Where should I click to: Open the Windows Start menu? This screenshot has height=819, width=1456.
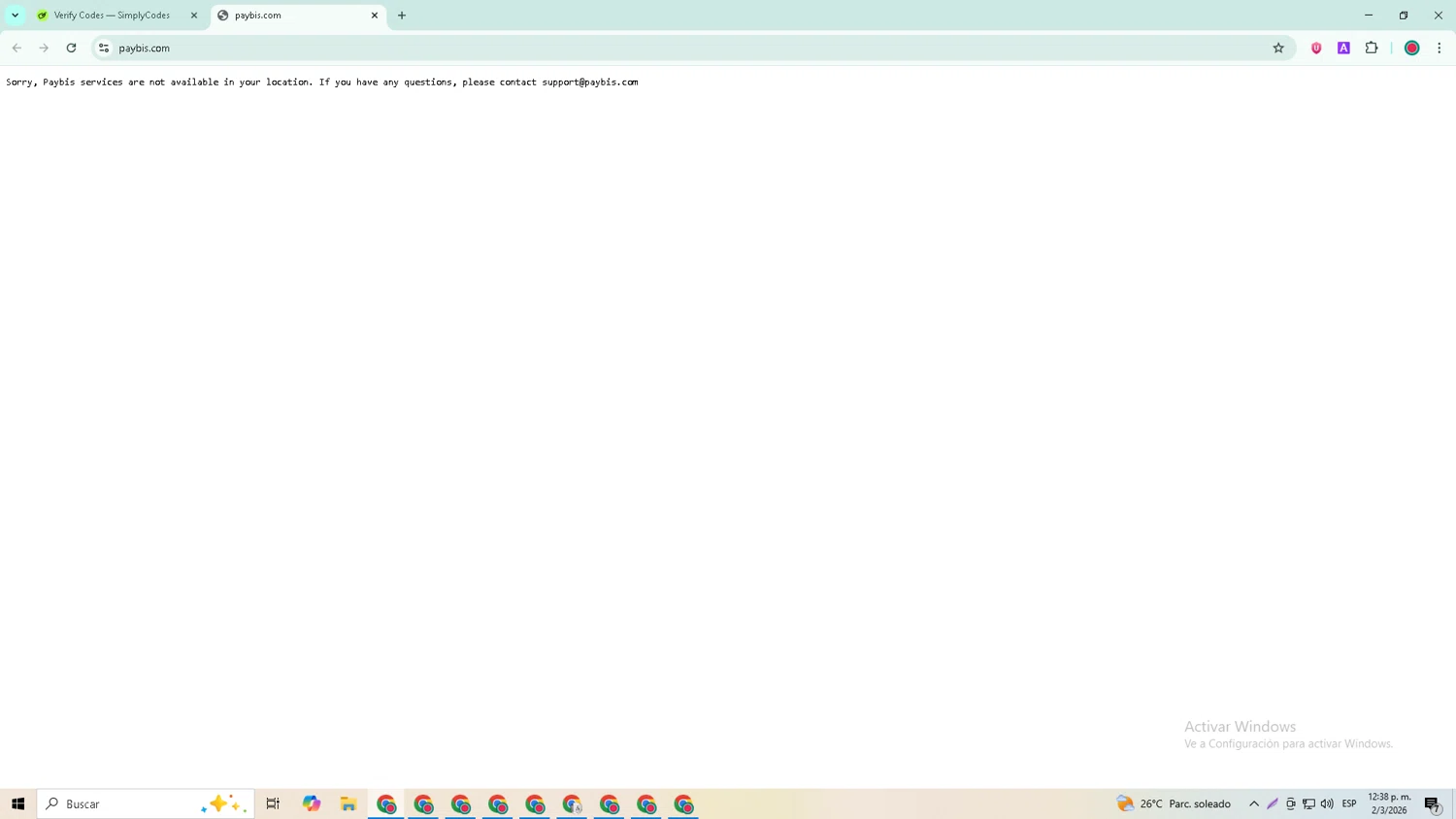tap(17, 803)
